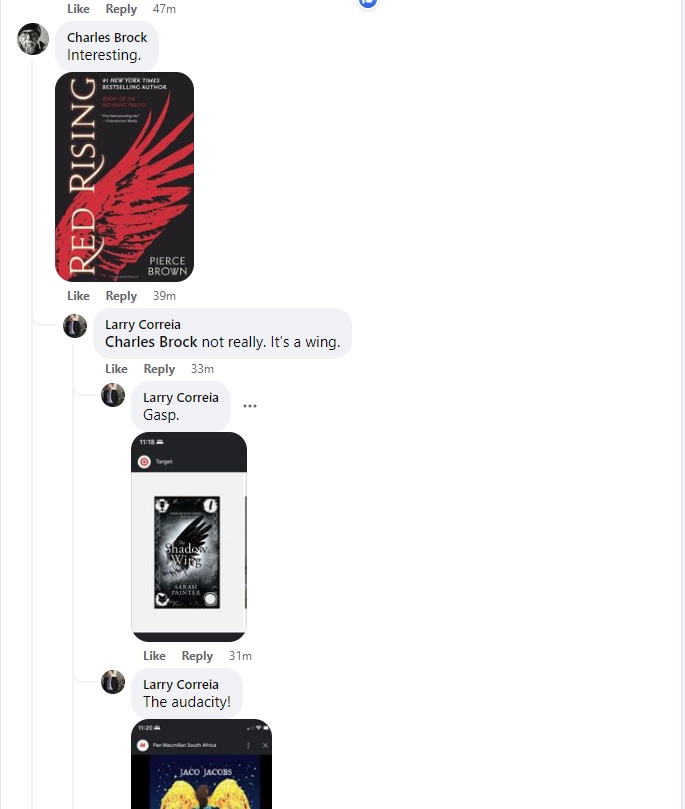Open the Shadow Wing screenshot image
This screenshot has width=685, height=809.
pos(189,537)
